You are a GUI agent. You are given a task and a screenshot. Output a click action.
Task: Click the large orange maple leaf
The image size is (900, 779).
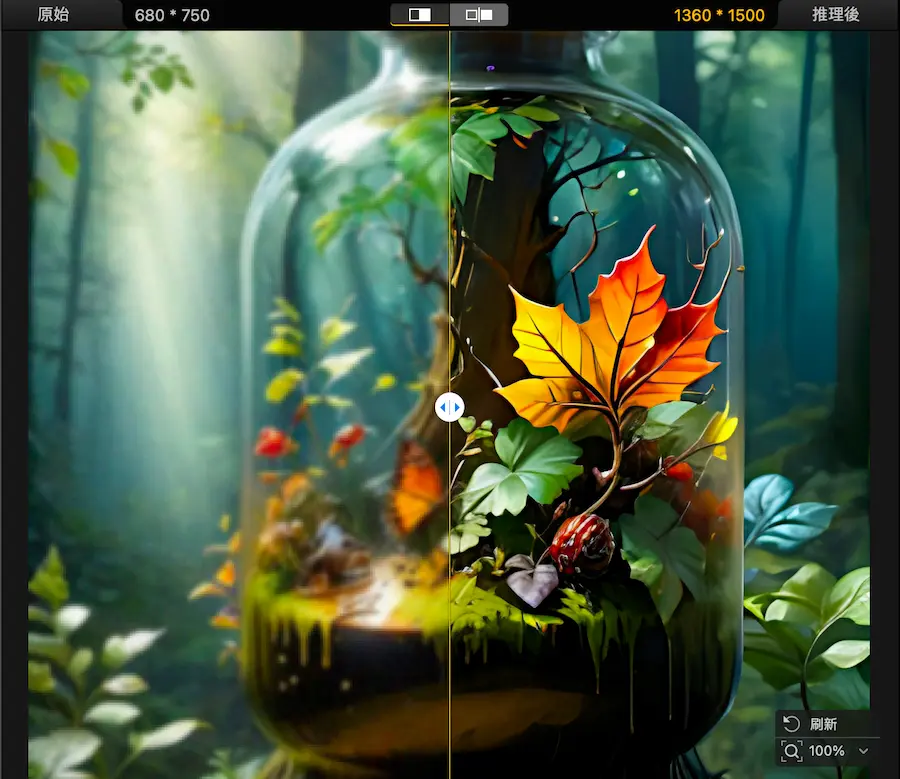point(610,330)
